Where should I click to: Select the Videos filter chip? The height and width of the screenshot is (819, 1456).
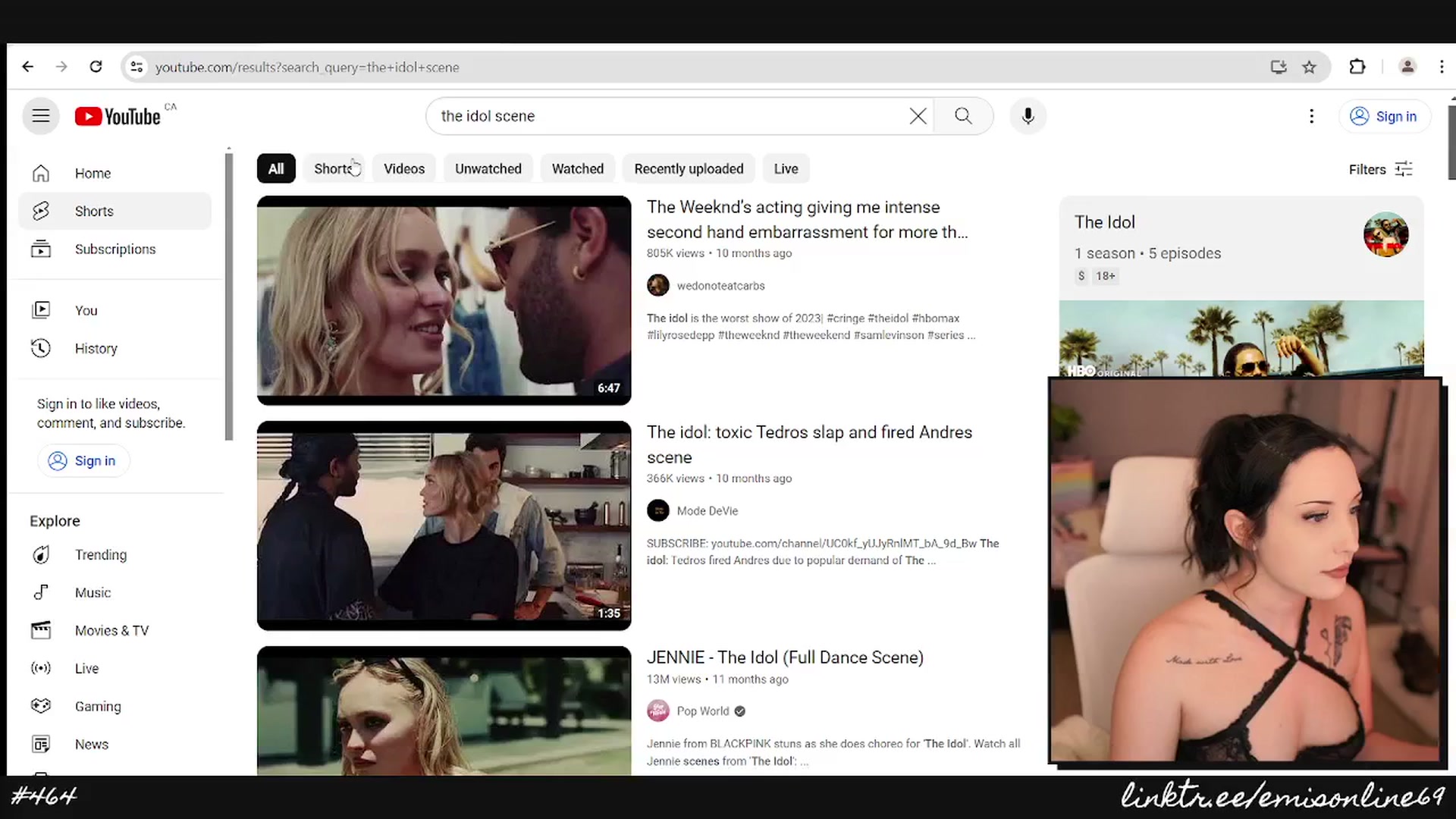pos(404,168)
